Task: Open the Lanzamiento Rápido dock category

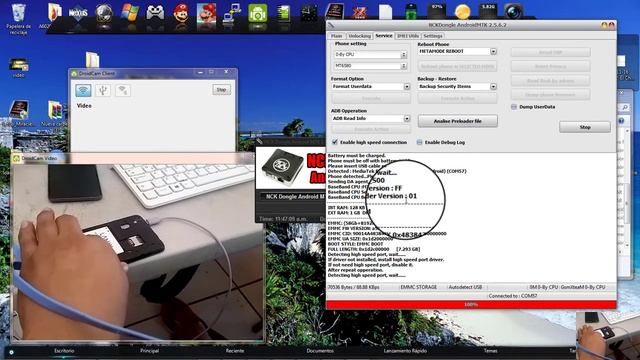Action: [405, 351]
